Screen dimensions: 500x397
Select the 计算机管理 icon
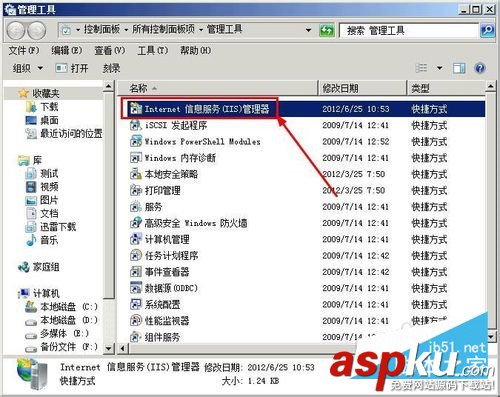click(136, 239)
